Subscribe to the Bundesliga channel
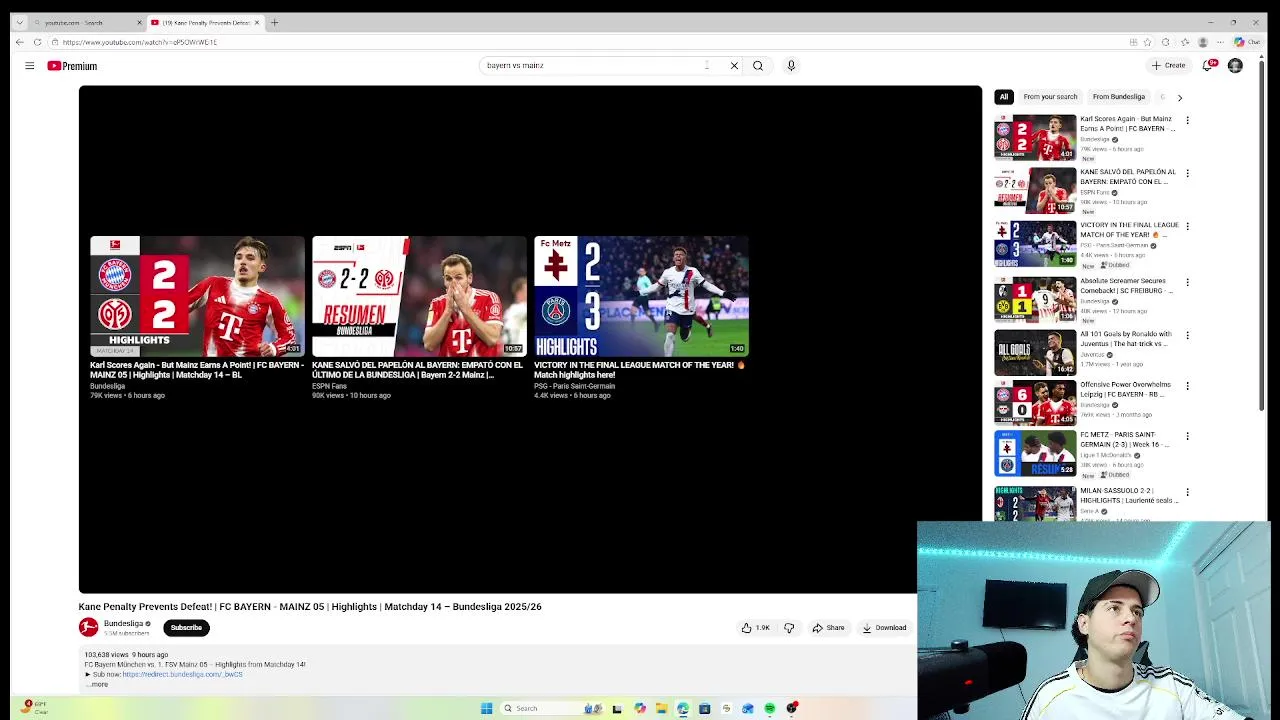 (x=186, y=628)
